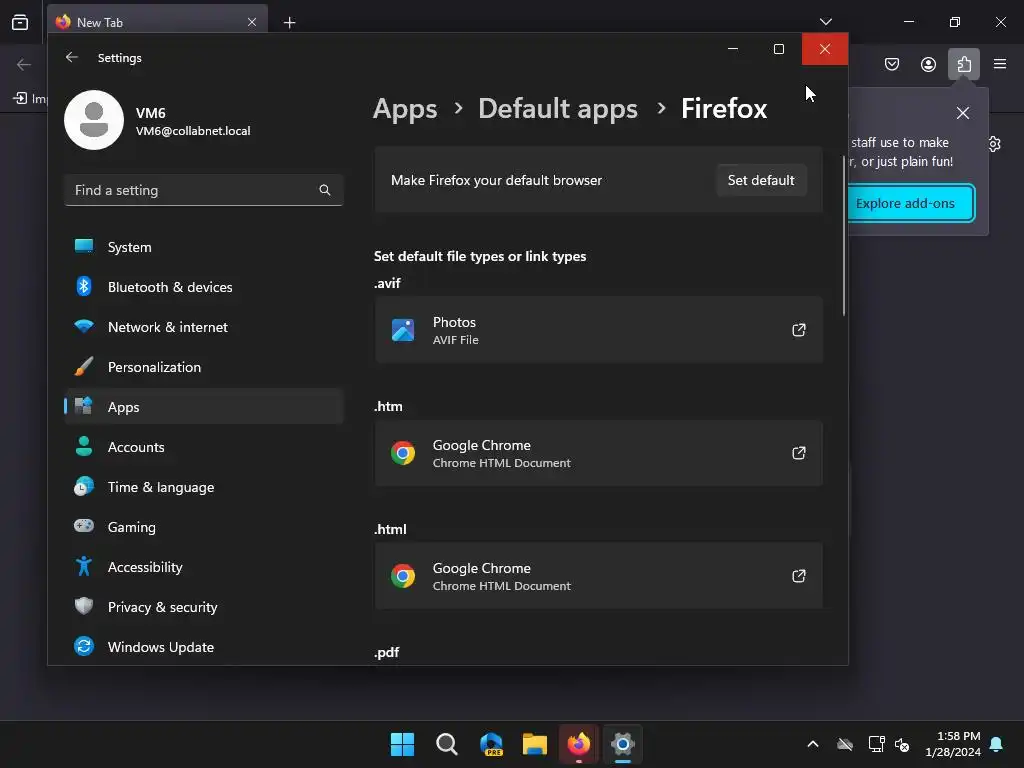Open taskbar Search
Screen dimensions: 1024x768
(x=447, y=744)
